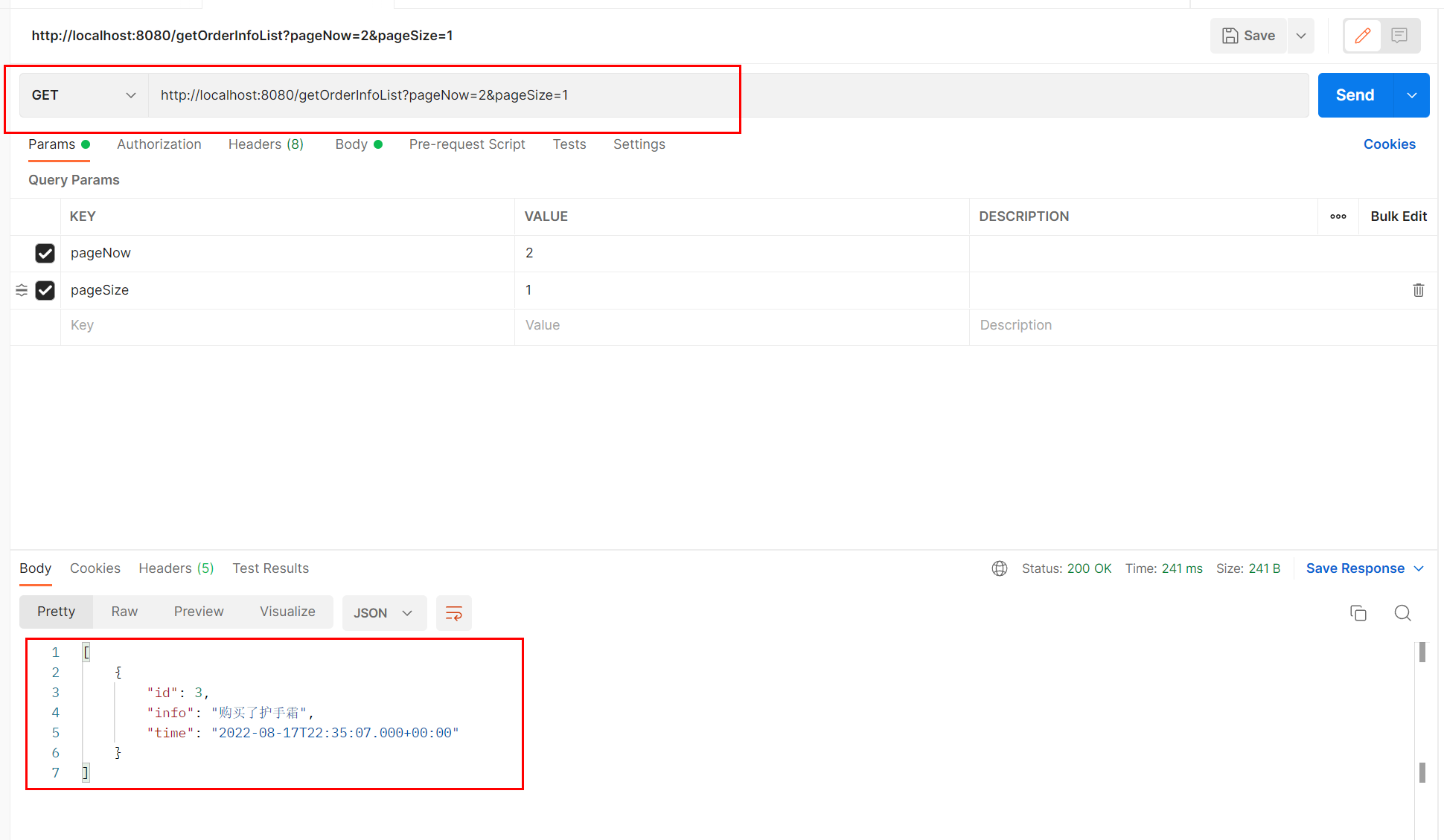
Task: Click the search magnifier in response
Action: click(x=1402, y=613)
